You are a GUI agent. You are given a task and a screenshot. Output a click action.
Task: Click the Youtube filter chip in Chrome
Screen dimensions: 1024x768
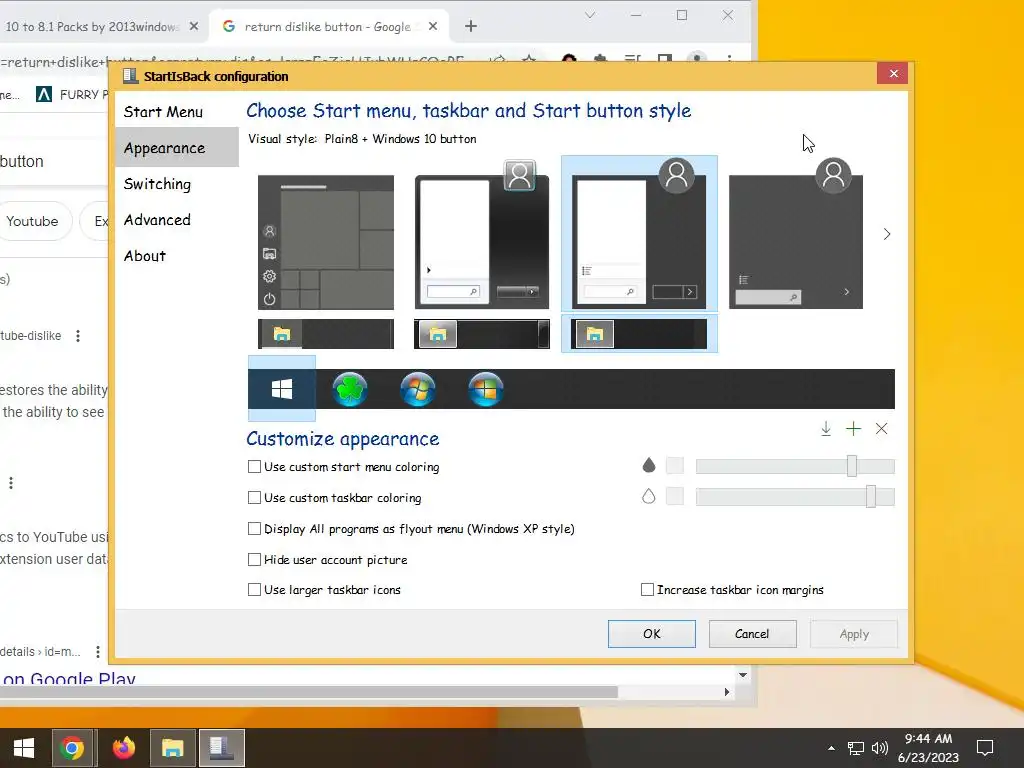click(x=32, y=221)
